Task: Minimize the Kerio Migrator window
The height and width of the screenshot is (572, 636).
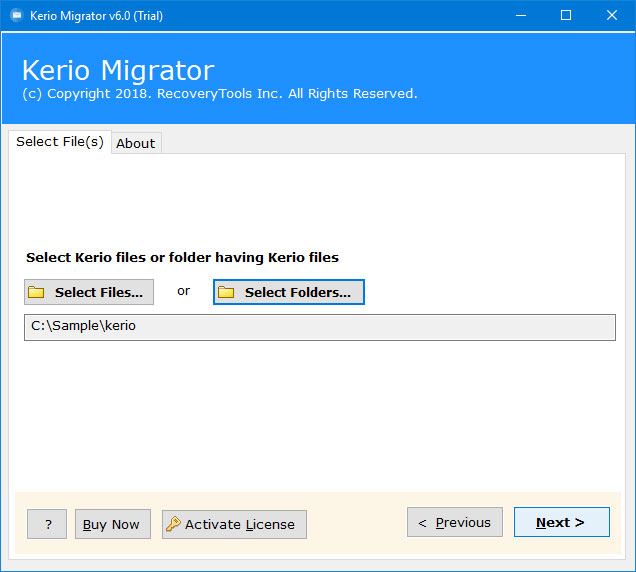Action: pyautogui.click(x=521, y=15)
